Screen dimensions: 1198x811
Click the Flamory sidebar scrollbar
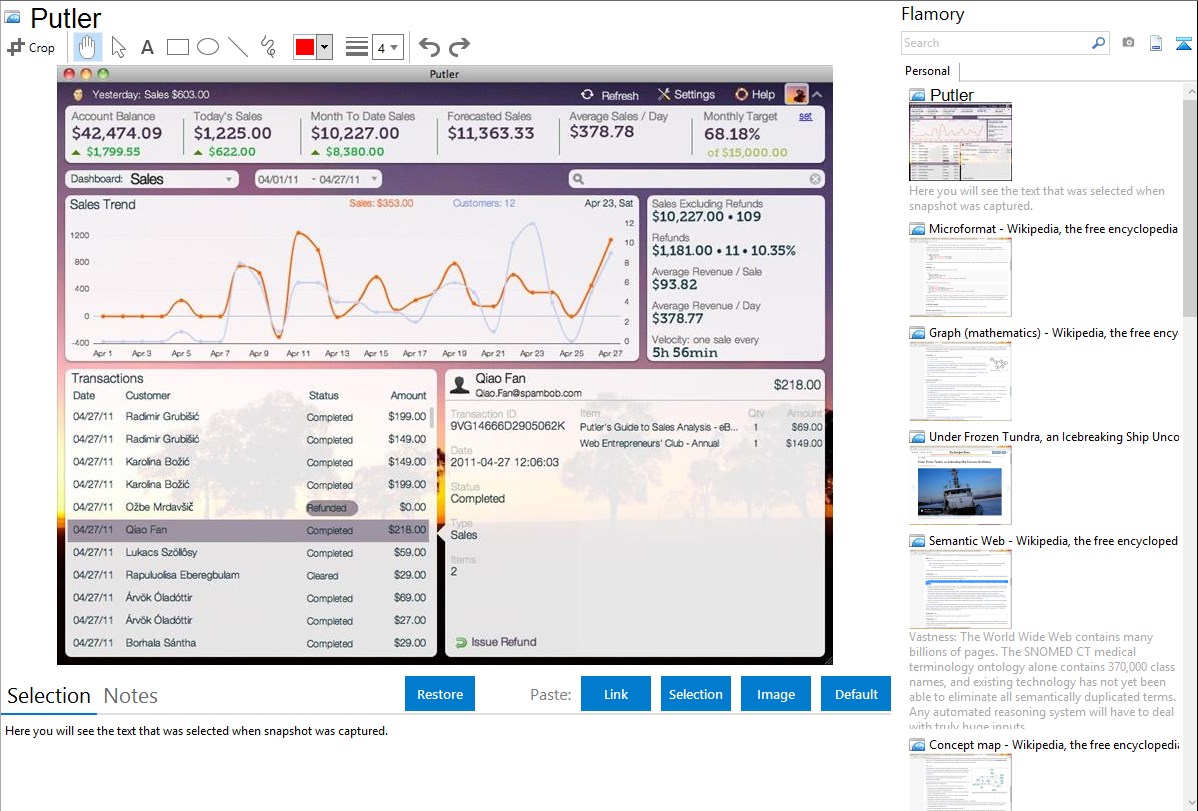click(1190, 206)
